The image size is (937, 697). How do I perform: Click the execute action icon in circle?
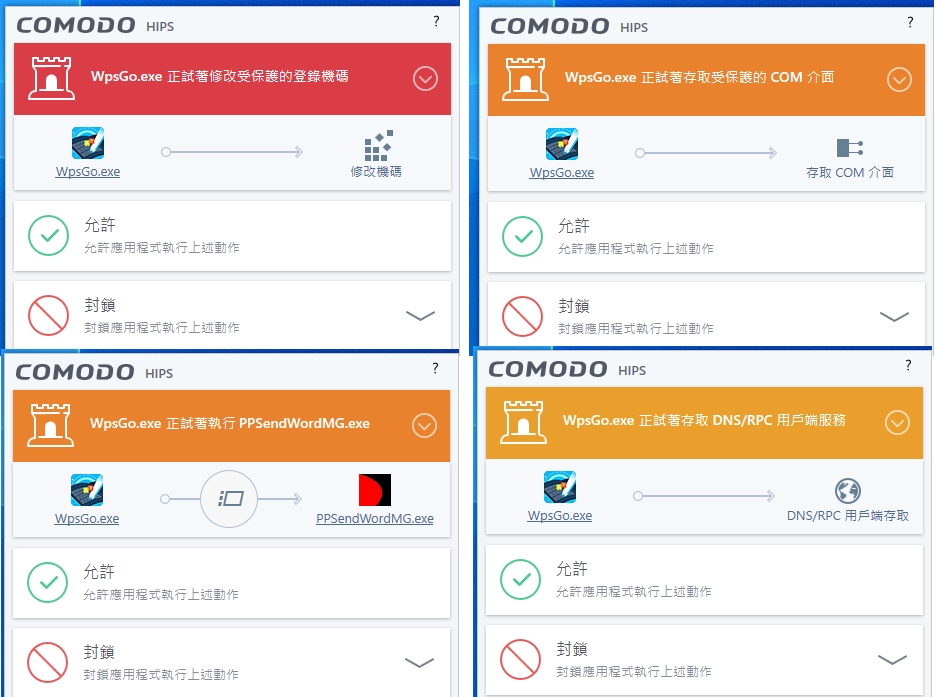click(229, 499)
